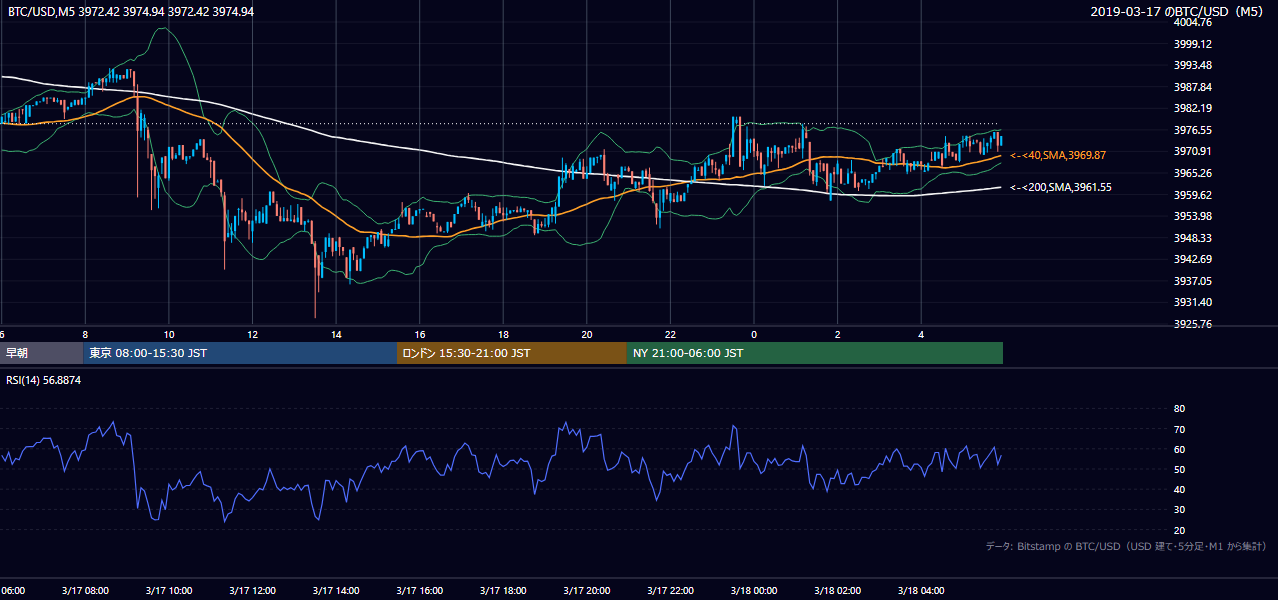The image size is (1278, 600).
Task: Click the 3/18 00:00 time label
Action: coord(754,590)
